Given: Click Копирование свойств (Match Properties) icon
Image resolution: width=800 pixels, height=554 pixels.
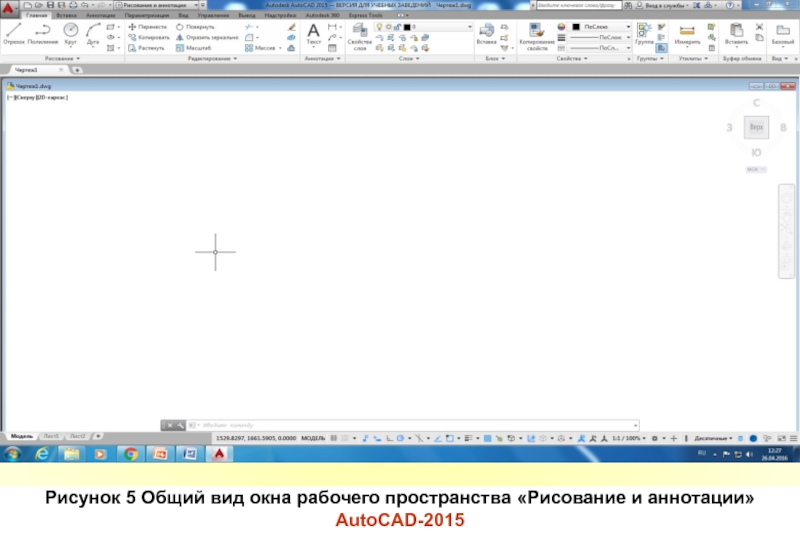Looking at the screenshot, I should coord(537,34).
